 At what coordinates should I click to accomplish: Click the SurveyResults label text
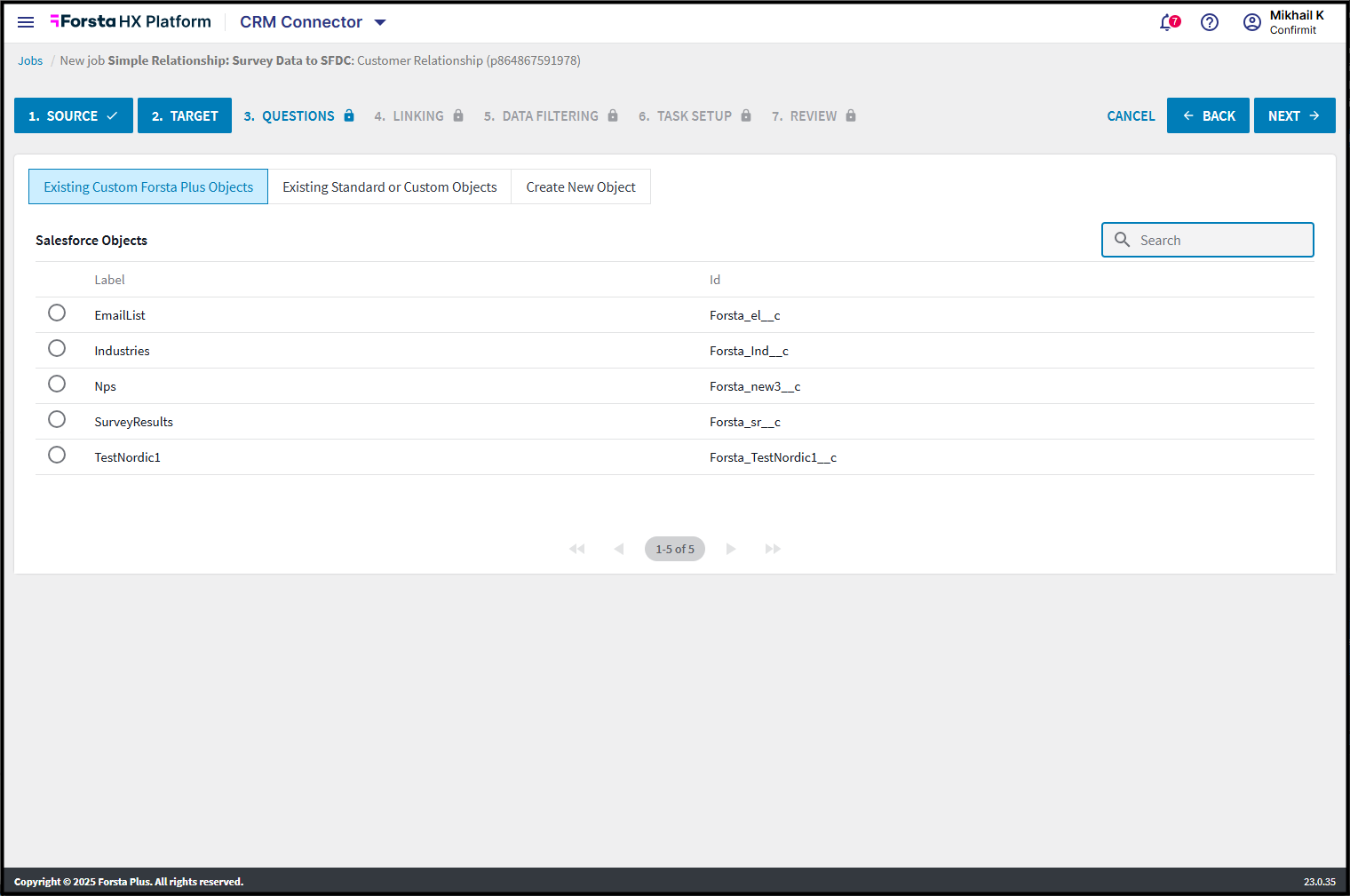tap(133, 422)
